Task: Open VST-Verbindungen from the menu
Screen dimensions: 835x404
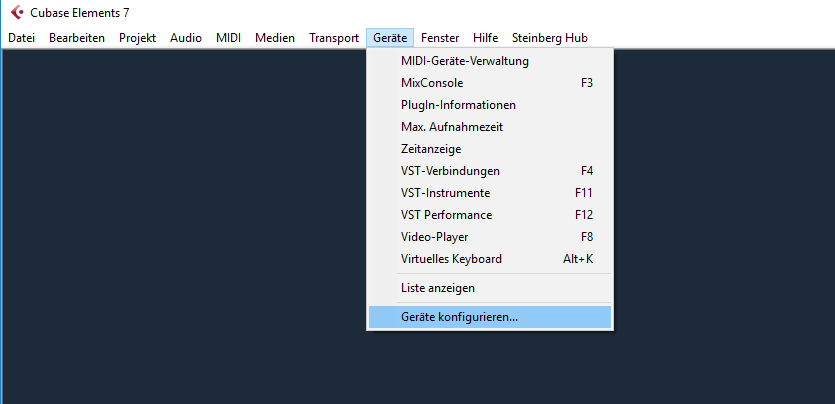Action: [490, 171]
